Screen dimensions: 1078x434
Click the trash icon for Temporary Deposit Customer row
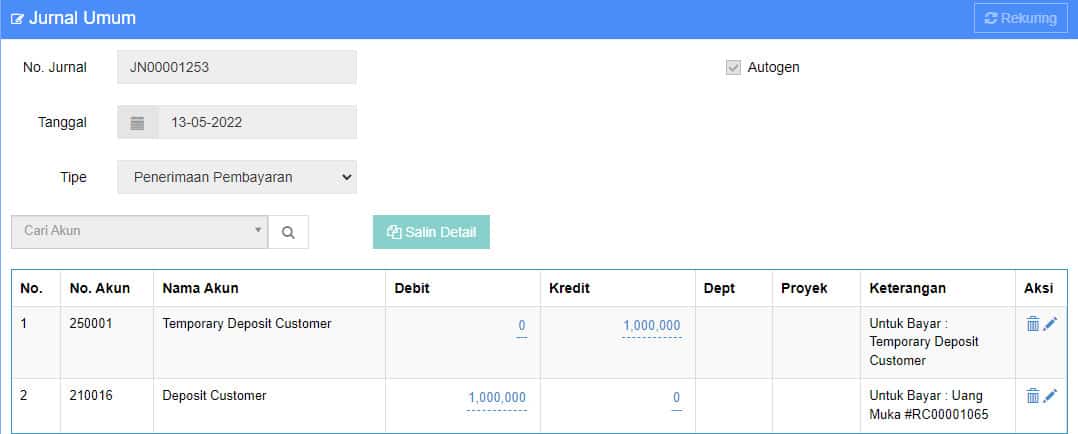pyautogui.click(x=1033, y=324)
